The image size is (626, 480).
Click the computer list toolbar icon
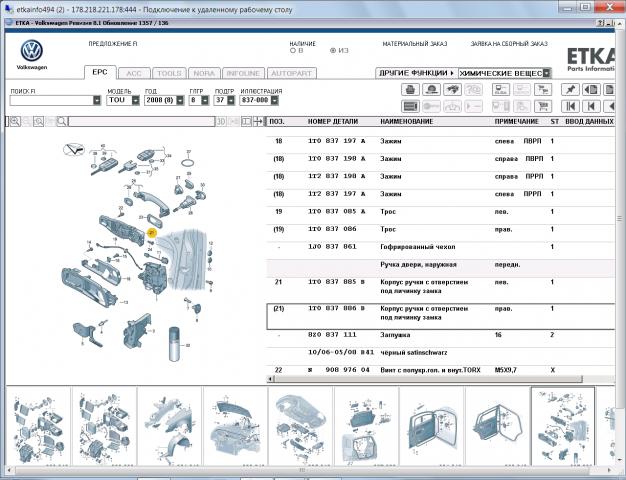(500, 89)
